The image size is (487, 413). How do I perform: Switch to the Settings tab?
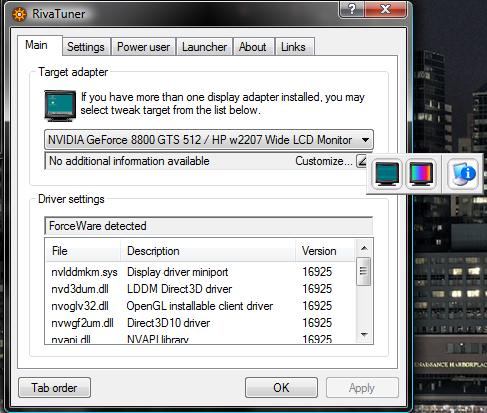86,47
